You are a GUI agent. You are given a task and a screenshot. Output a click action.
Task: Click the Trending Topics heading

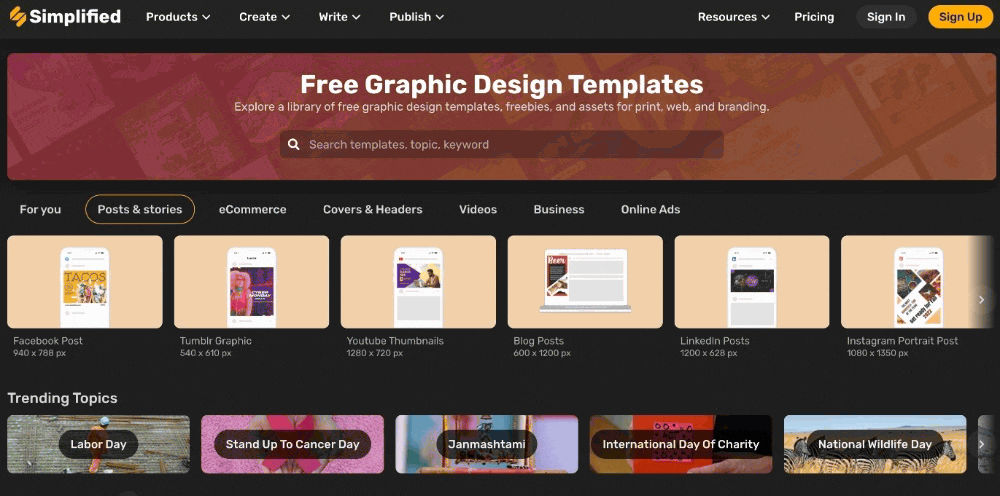pyautogui.click(x=62, y=398)
